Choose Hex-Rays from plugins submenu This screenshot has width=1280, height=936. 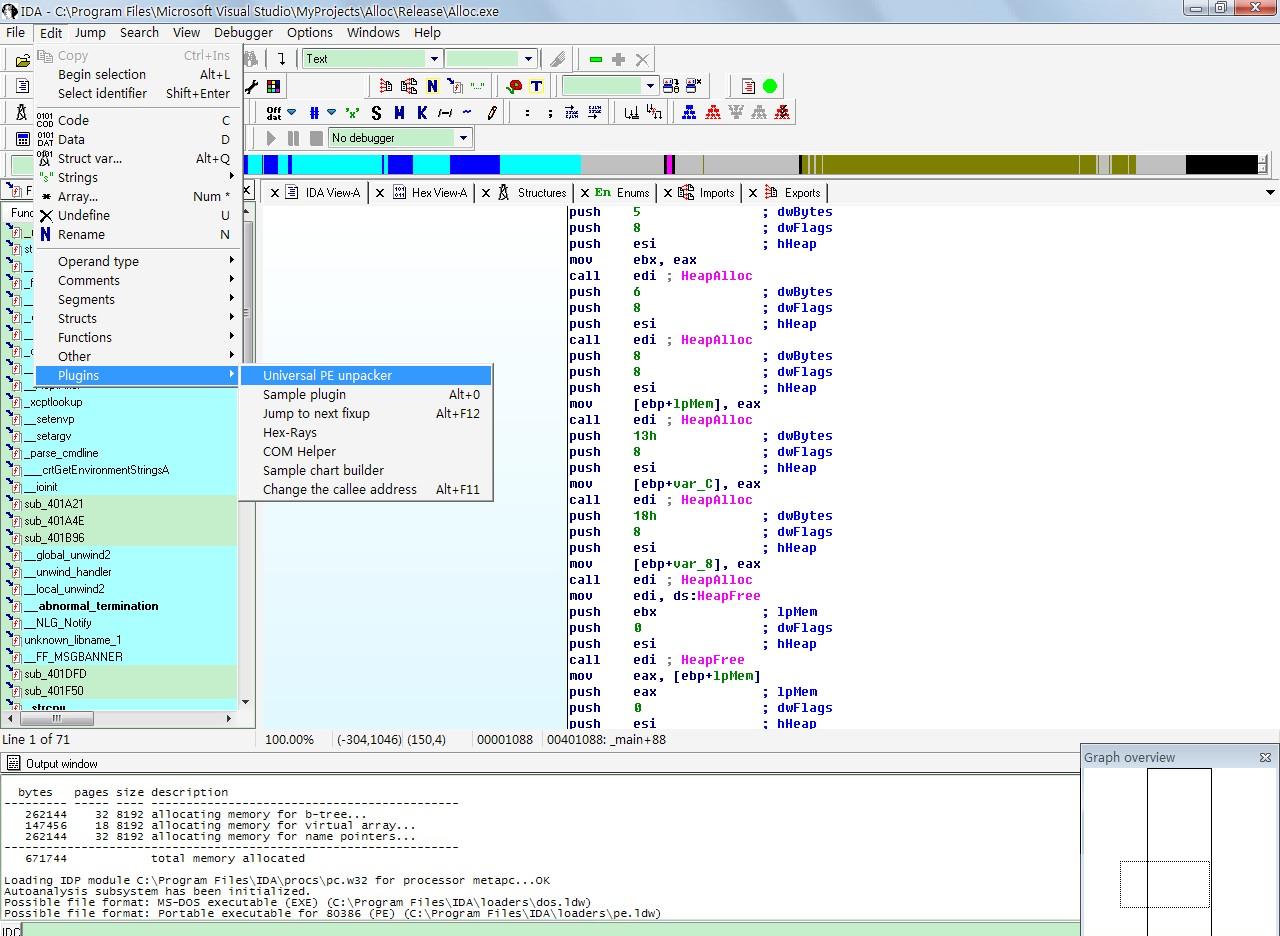(x=289, y=433)
